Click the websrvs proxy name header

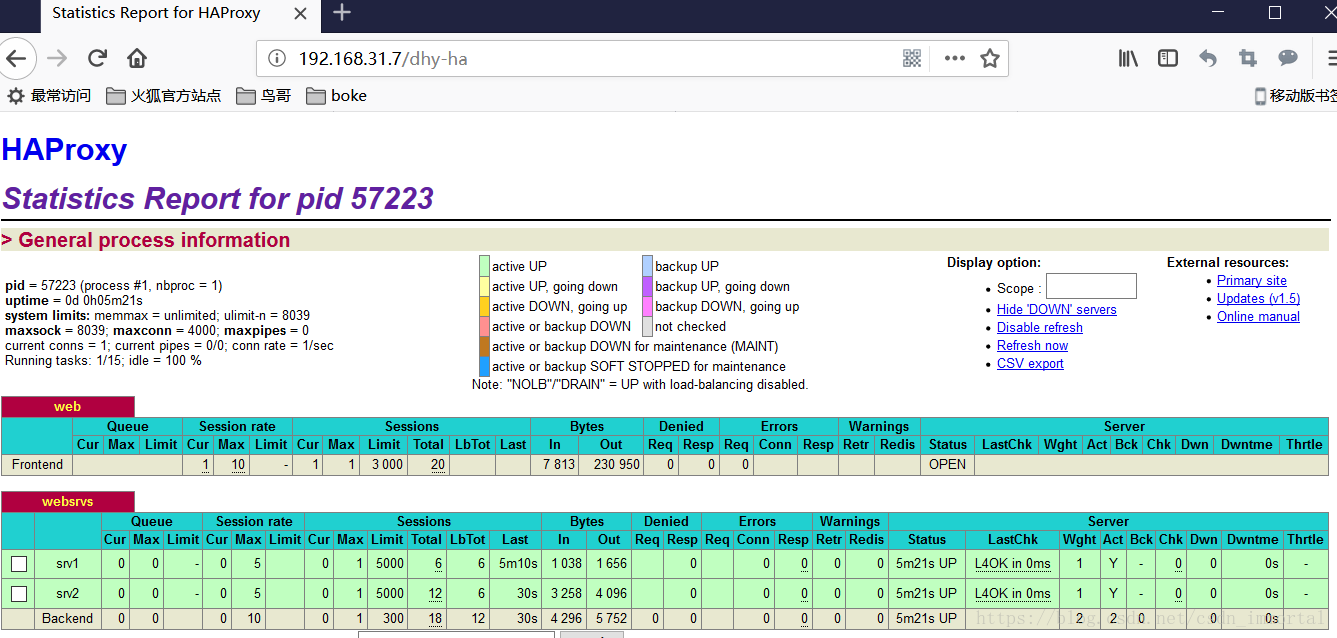[x=67, y=502]
